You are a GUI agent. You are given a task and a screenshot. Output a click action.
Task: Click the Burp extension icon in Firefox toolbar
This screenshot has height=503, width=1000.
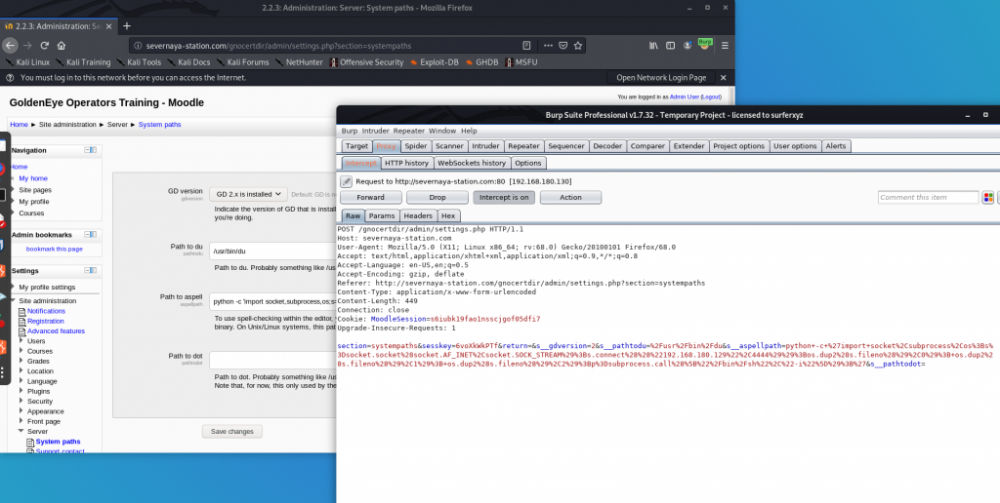(705, 44)
